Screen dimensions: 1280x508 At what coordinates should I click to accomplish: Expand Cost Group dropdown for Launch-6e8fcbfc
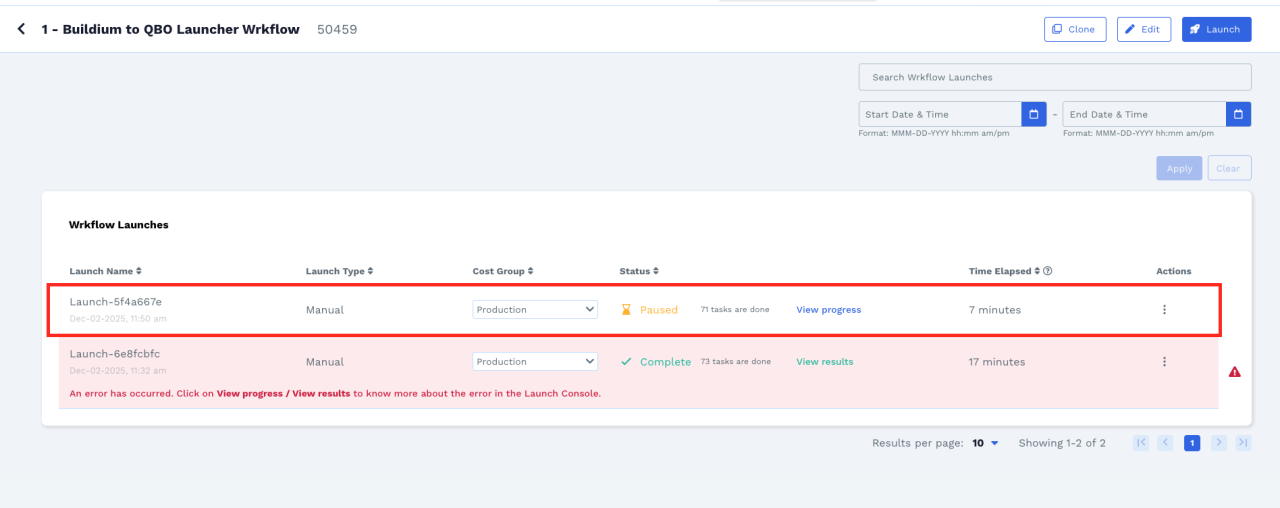point(535,362)
